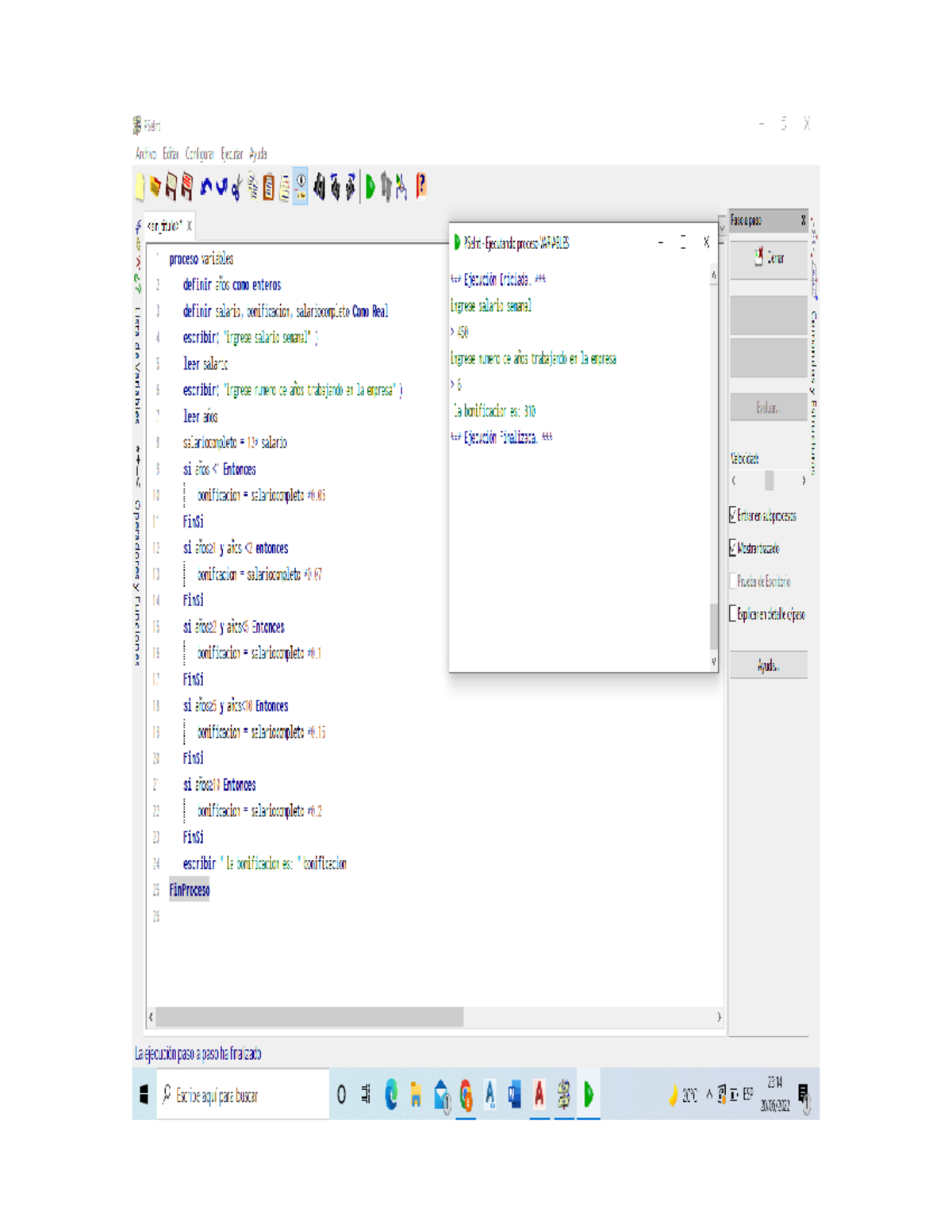Click the Cerrar button in Paso a paso panel
The height and width of the screenshot is (1232, 952).
point(768,258)
